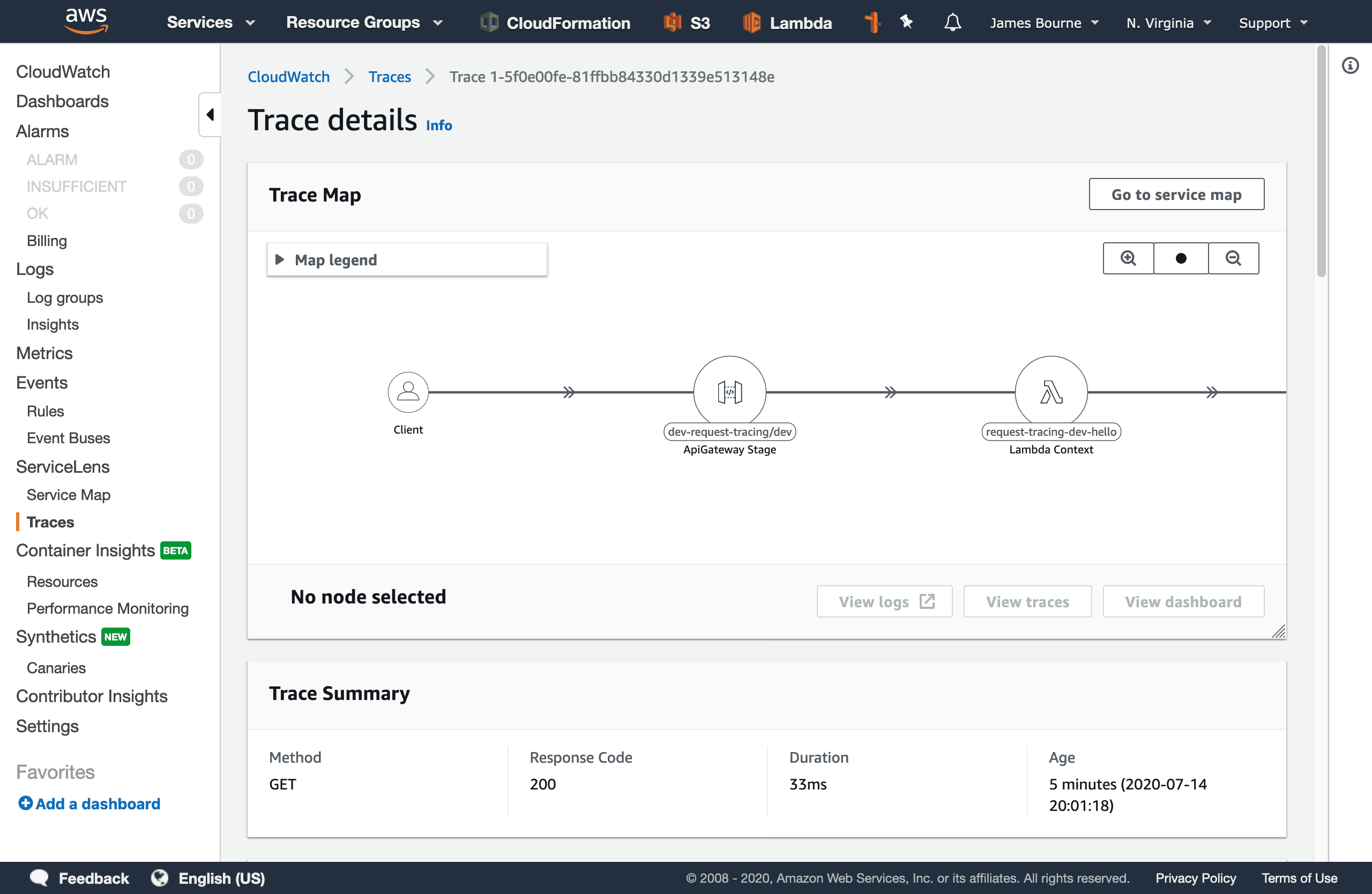The image size is (1372, 894).
Task: Click the View traces button
Action: point(1028,601)
